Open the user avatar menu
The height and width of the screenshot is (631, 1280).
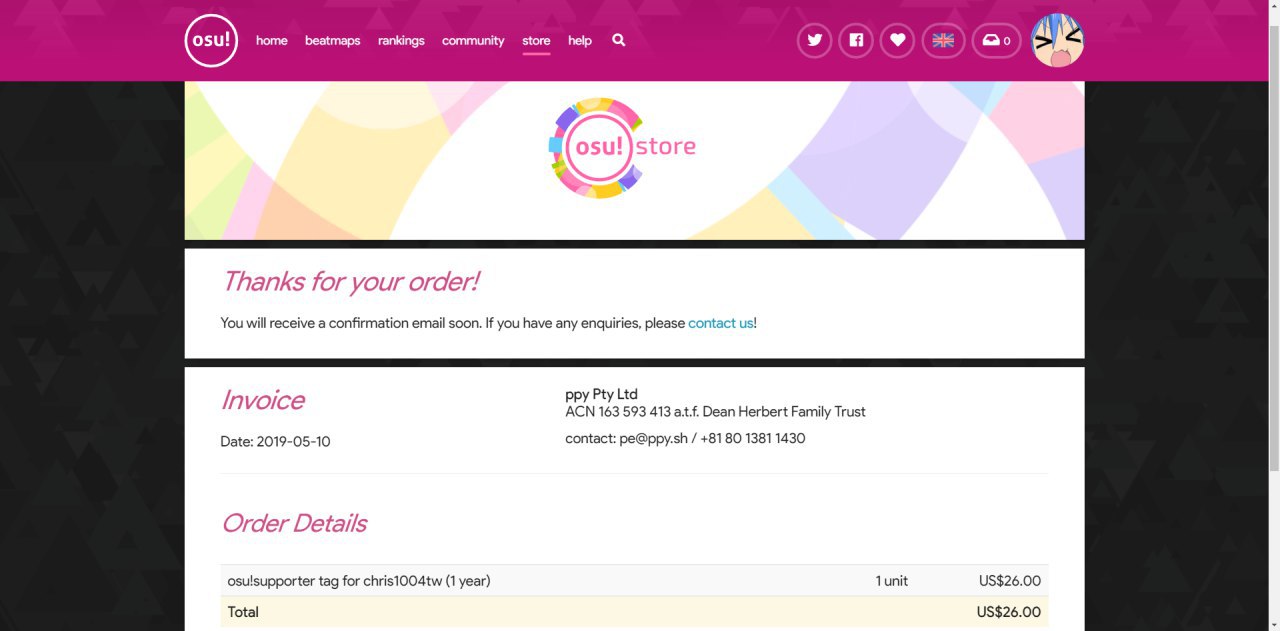(1057, 41)
